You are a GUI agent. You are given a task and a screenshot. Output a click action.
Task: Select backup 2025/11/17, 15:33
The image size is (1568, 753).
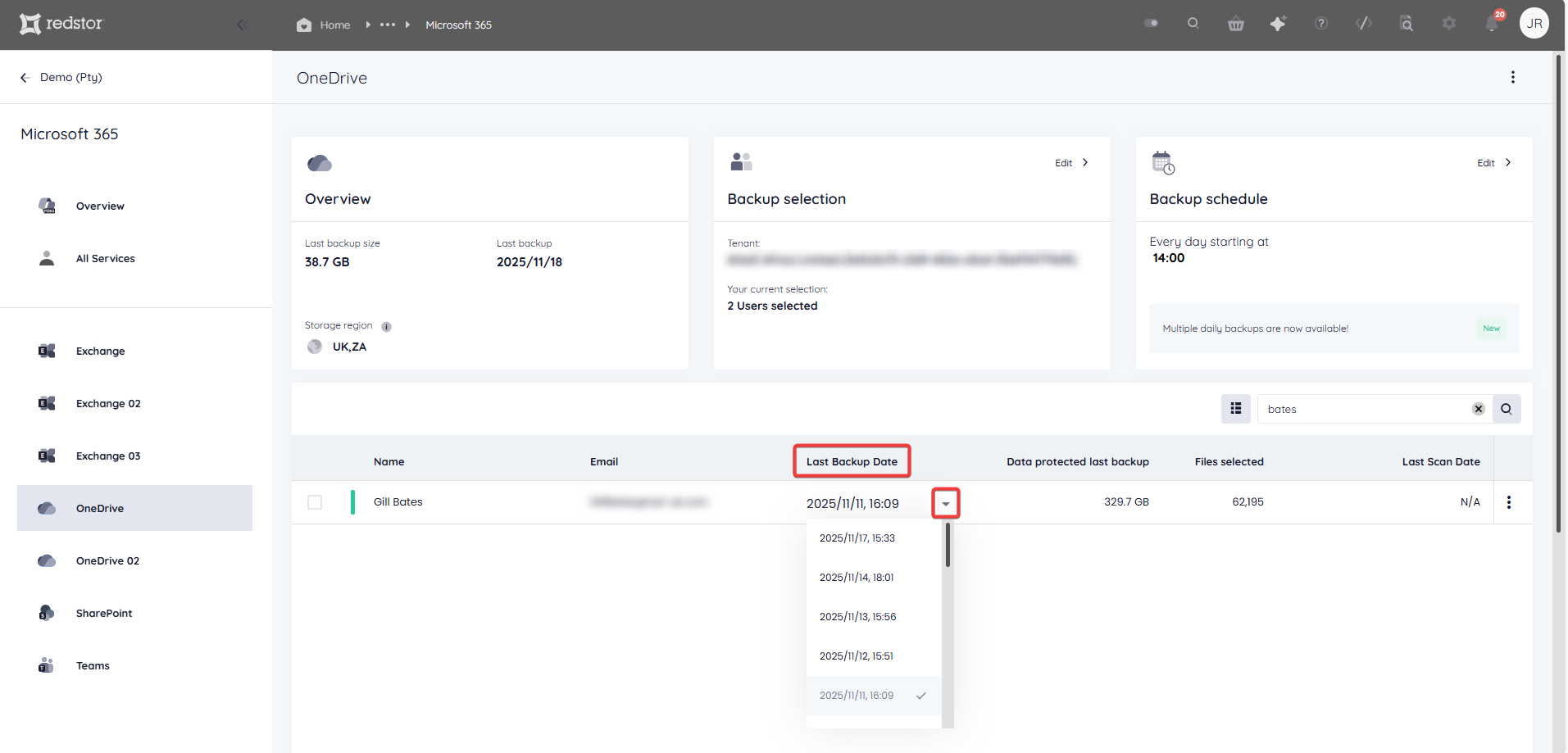[874, 538]
